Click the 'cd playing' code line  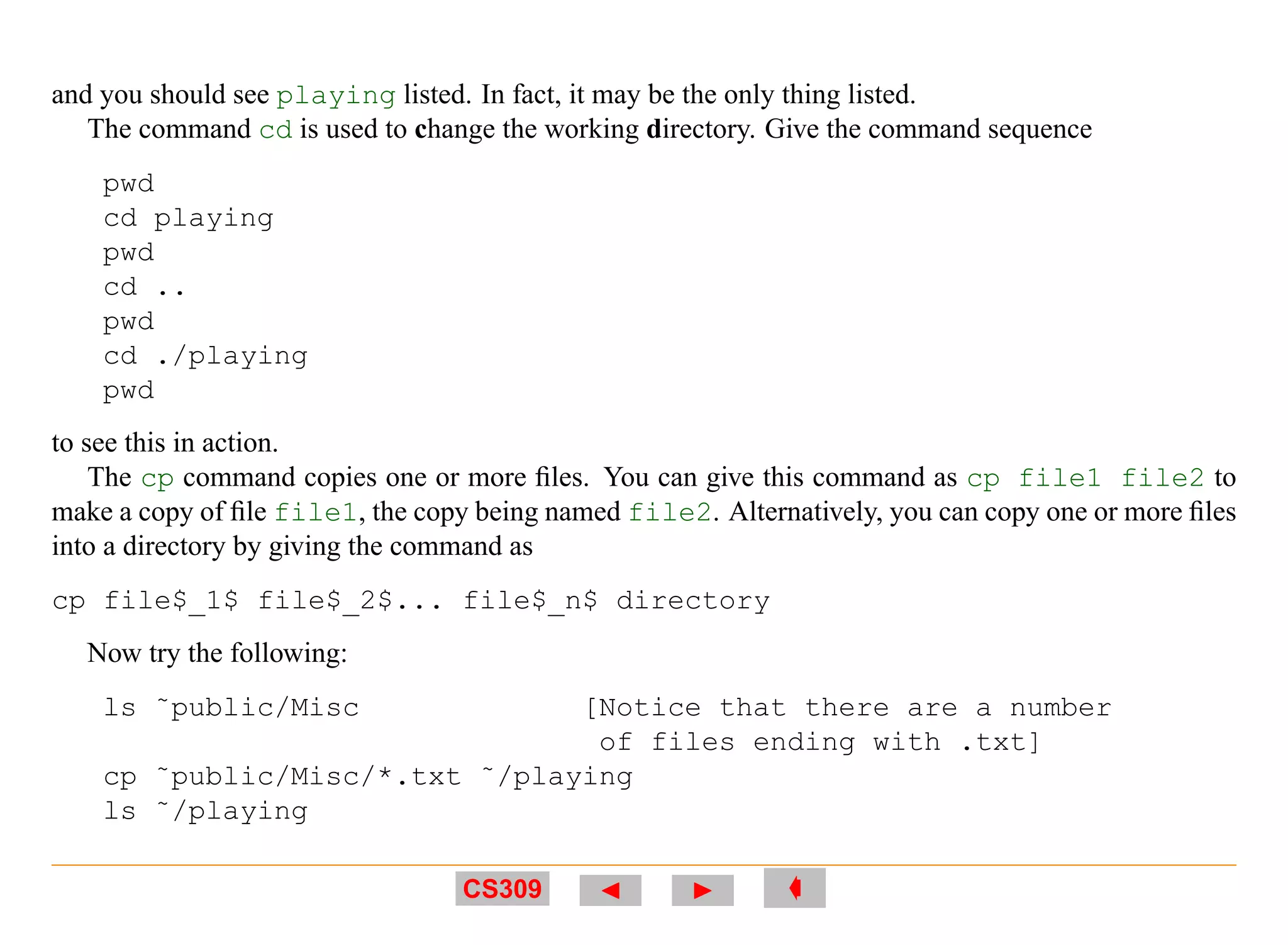pos(189,218)
